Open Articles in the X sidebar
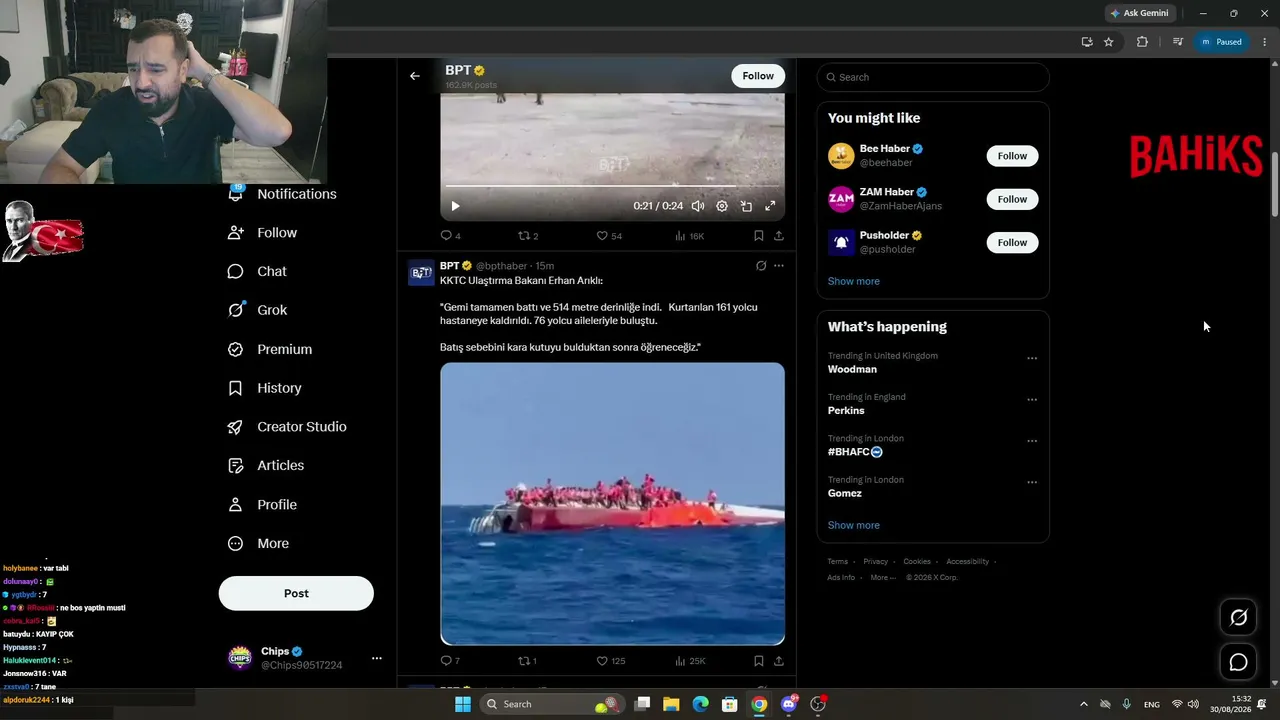The image size is (1280, 720). tap(267, 465)
